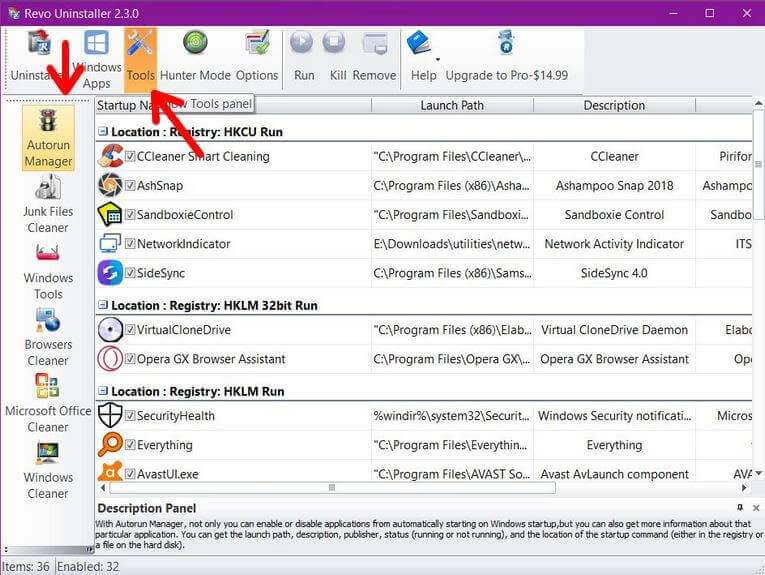Viewport: 765px width, 575px height.
Task: Disable Opera GX Browser Assistant checkbox
Action: pos(130,359)
